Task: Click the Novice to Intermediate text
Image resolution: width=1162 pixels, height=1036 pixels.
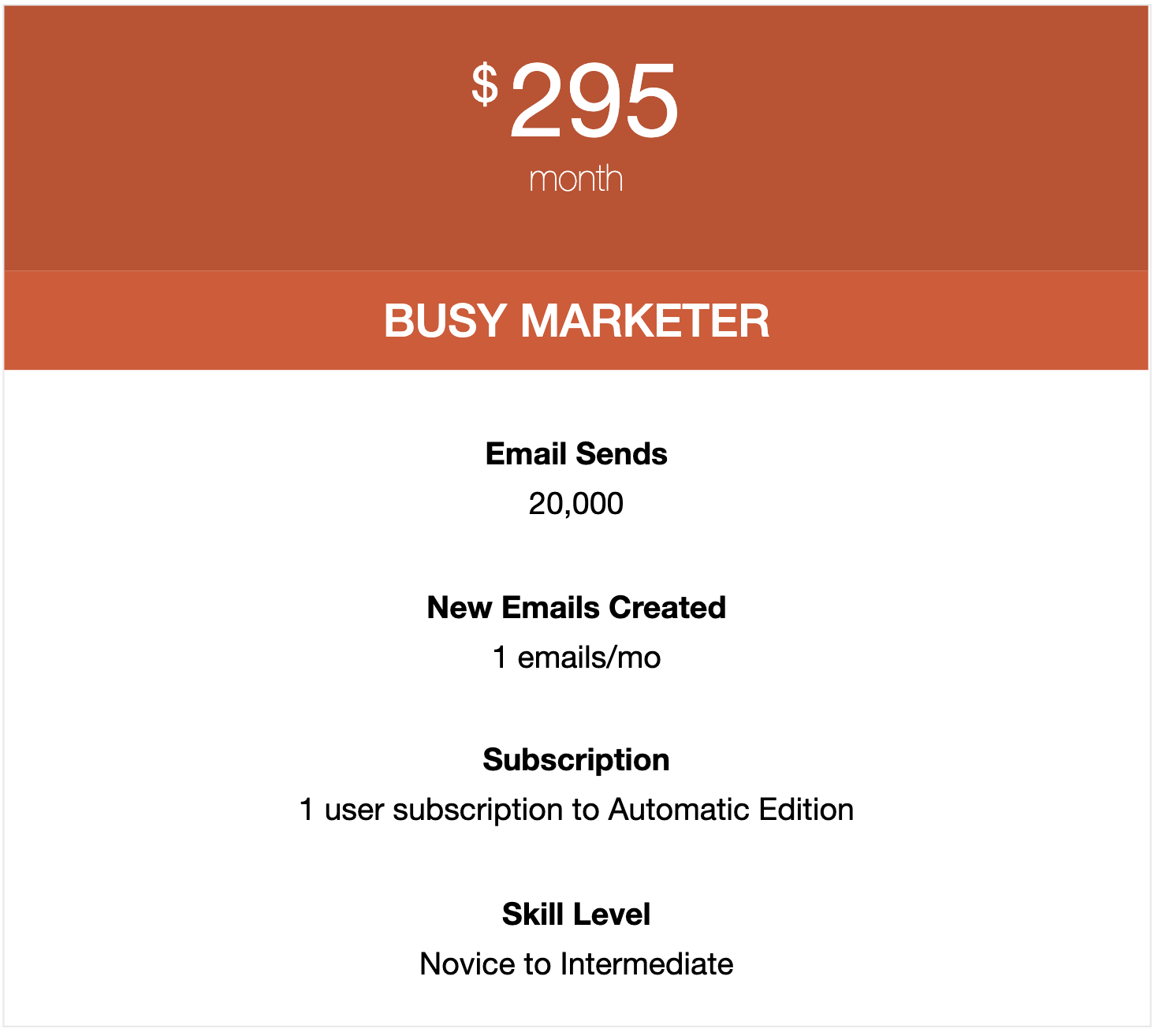Action: point(576,964)
